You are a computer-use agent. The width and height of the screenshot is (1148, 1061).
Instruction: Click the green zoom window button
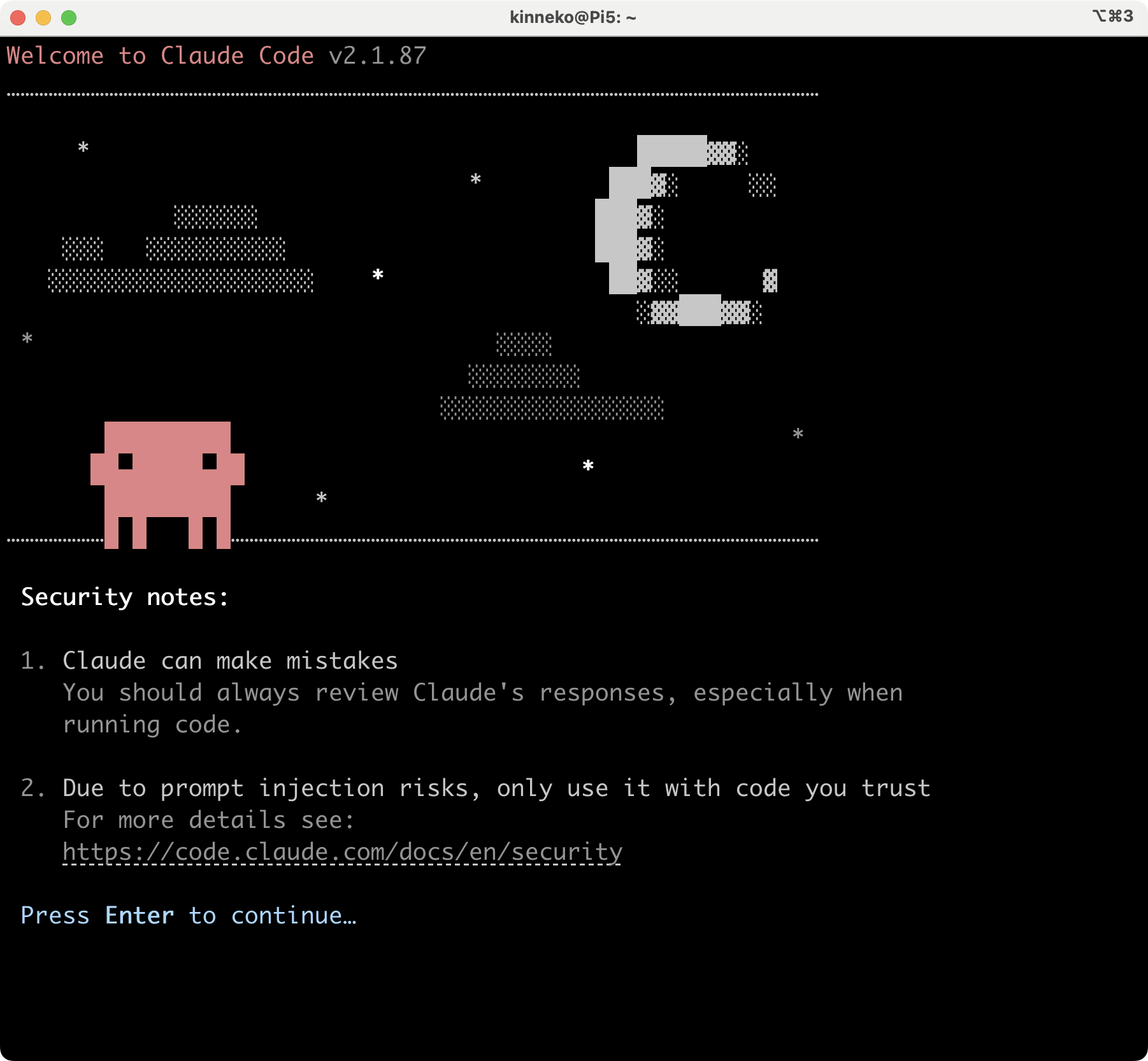point(69,18)
